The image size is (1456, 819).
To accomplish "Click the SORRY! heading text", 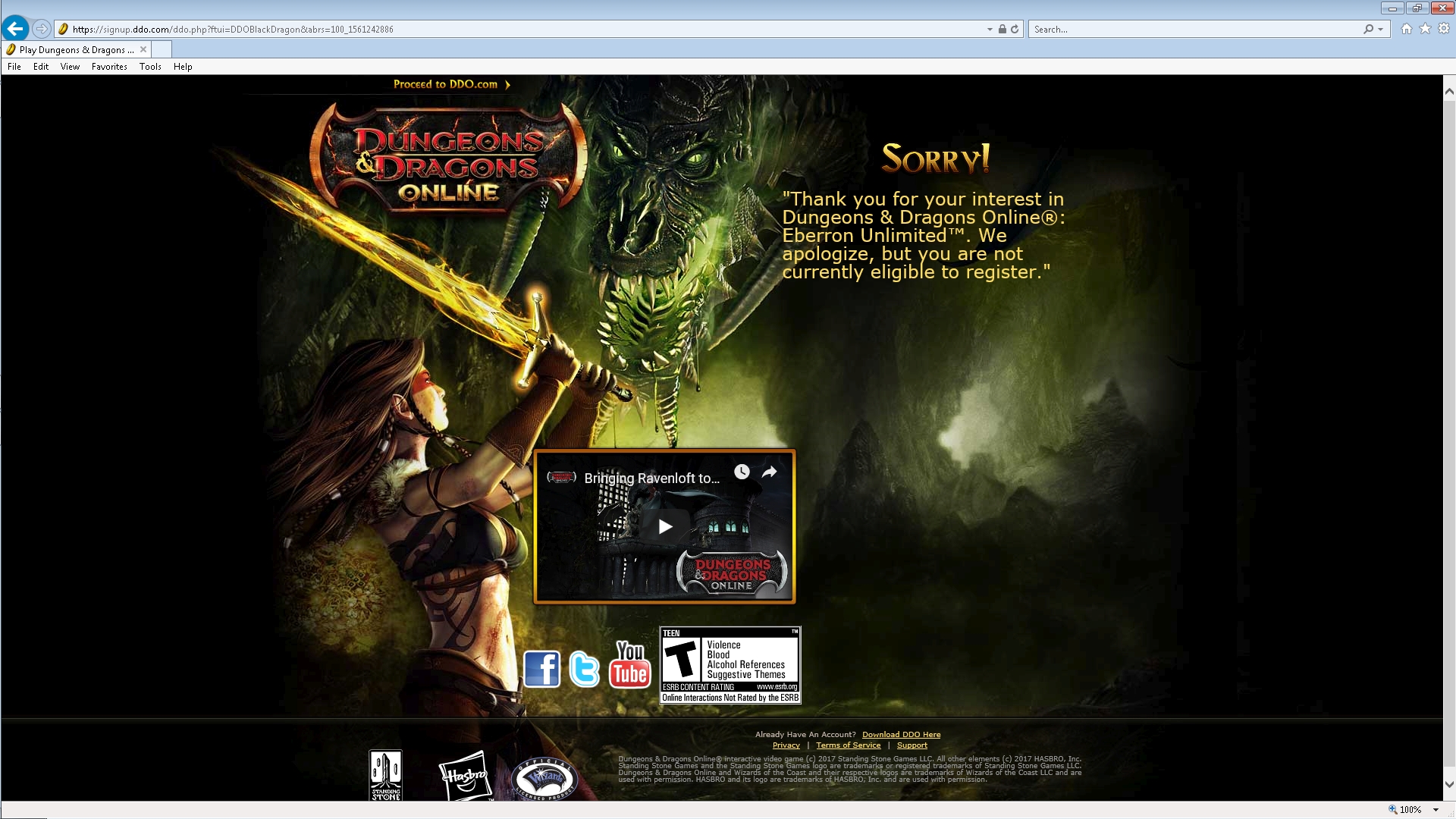I will click(x=935, y=158).
